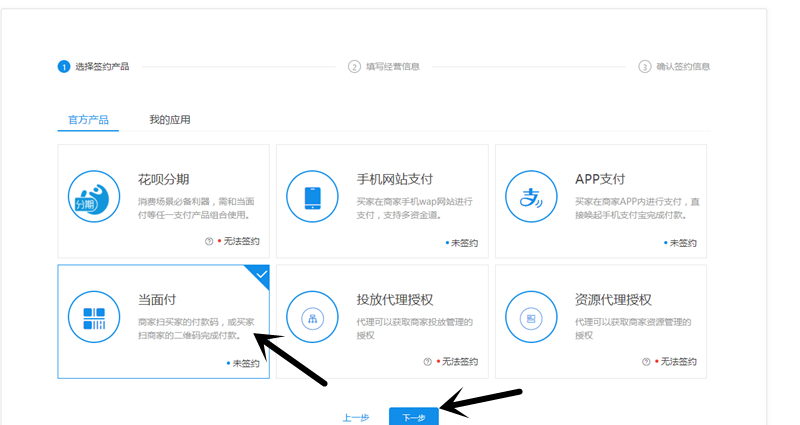This screenshot has height=425, width=800.
Task: Switch to 我的应用 tab
Action: coord(170,120)
